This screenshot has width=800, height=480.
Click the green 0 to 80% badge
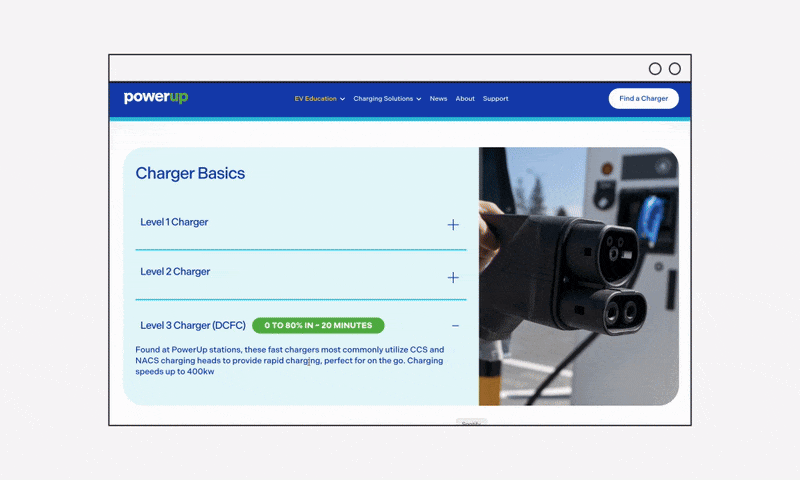(318, 325)
